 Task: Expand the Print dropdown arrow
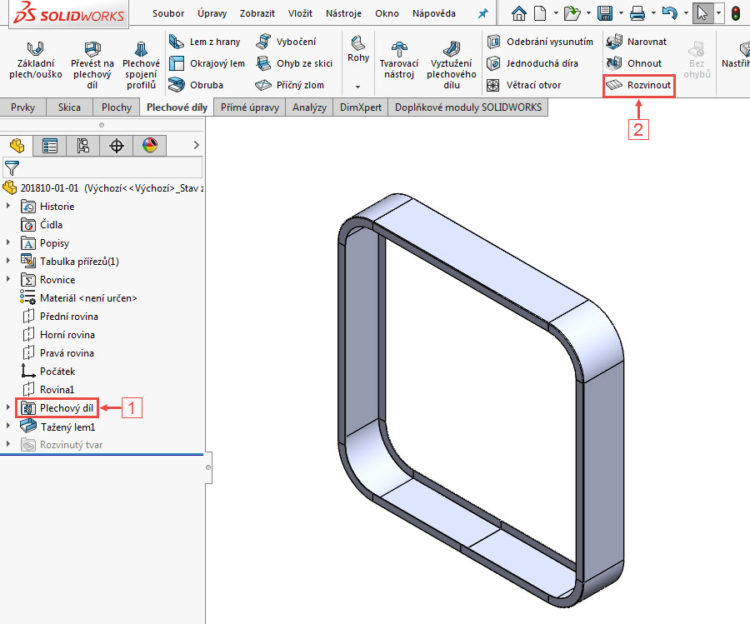coord(653,13)
